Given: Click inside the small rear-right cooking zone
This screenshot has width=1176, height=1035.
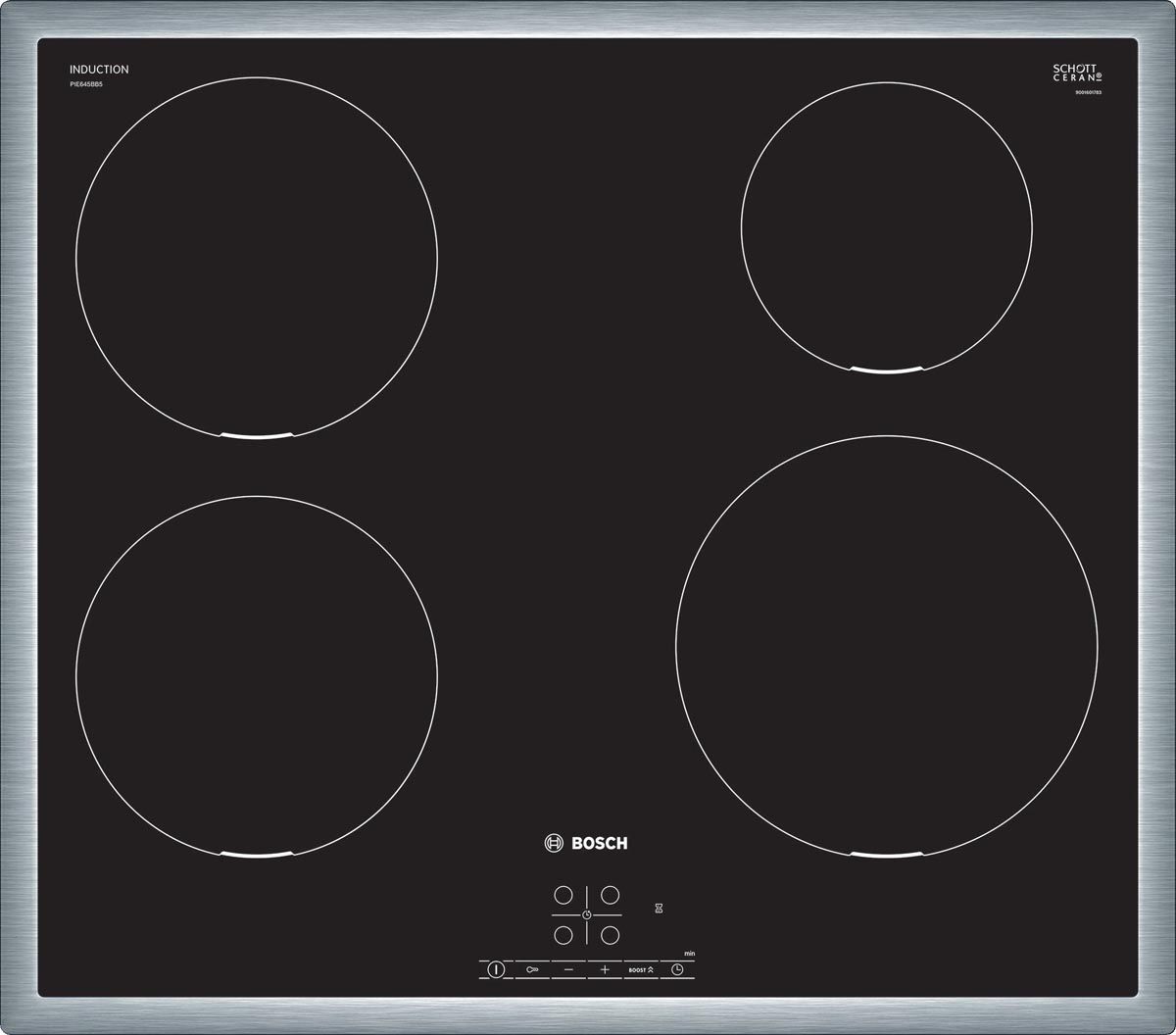Looking at the screenshot, I should (x=887, y=227).
